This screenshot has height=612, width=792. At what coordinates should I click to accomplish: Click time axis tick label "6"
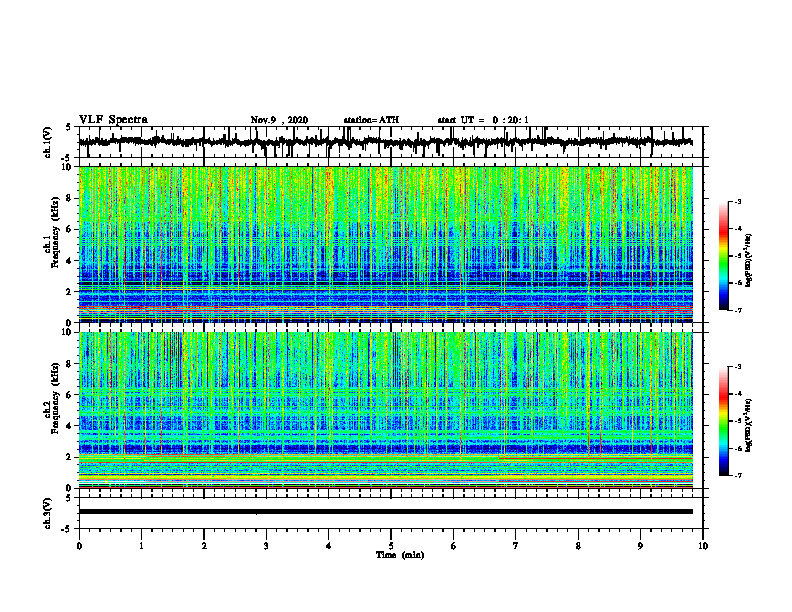click(454, 546)
